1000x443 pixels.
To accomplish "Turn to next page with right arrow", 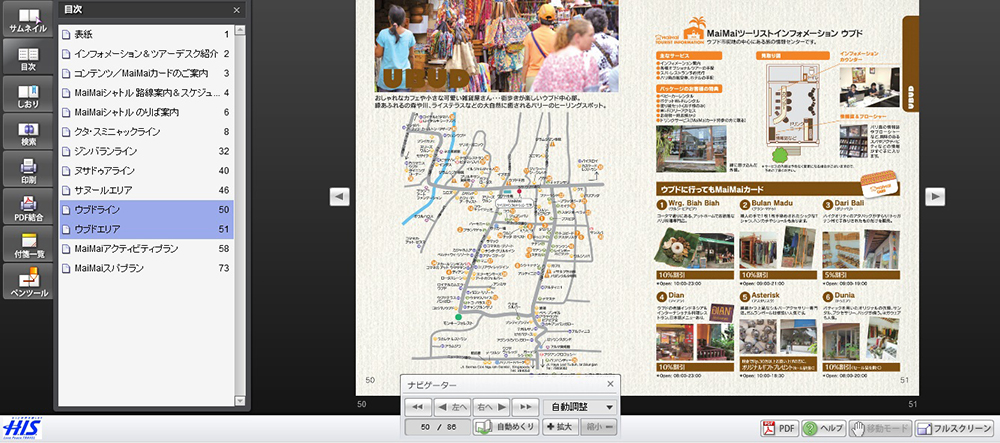I will [935, 197].
